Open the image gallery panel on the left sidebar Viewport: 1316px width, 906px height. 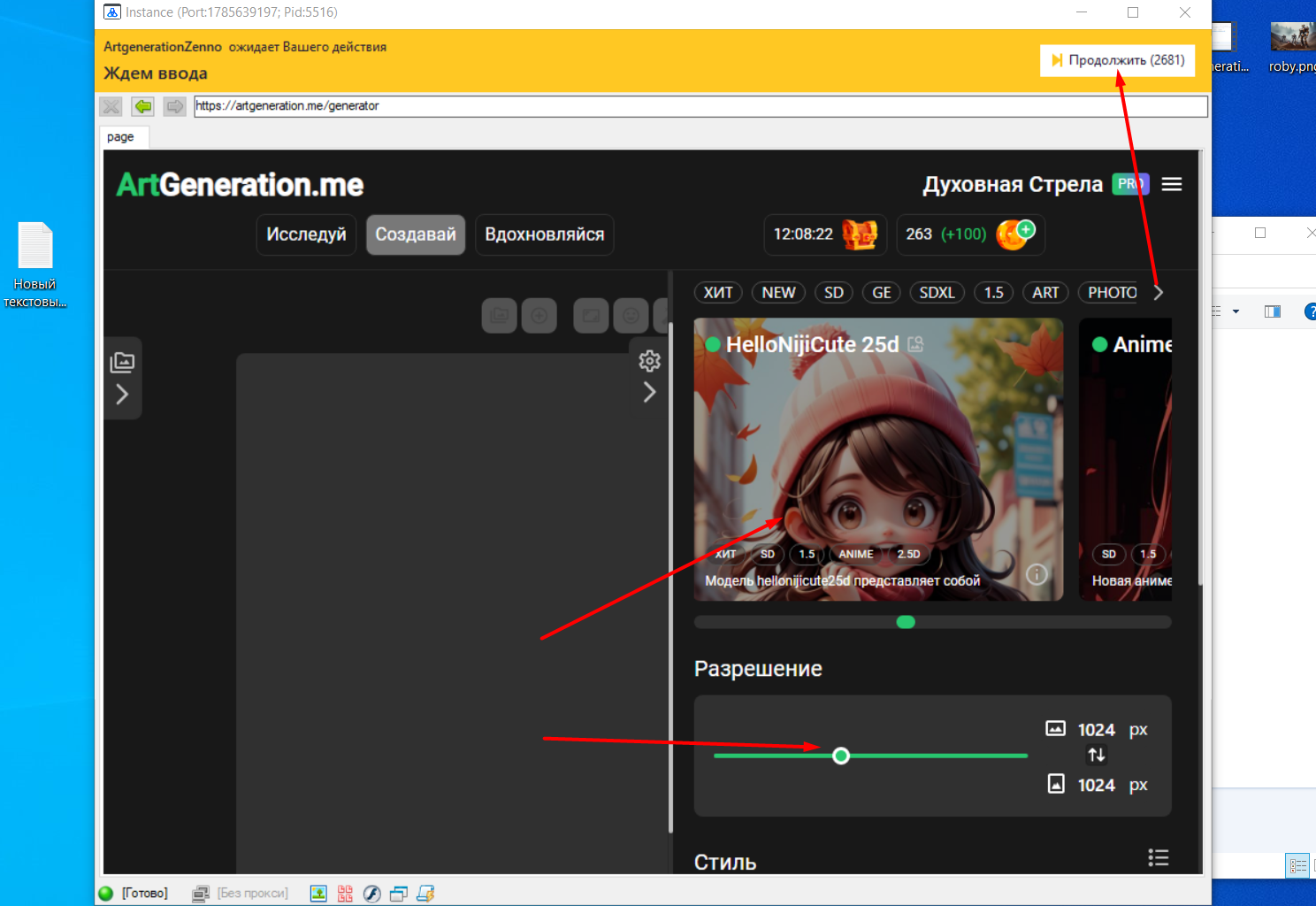123,361
